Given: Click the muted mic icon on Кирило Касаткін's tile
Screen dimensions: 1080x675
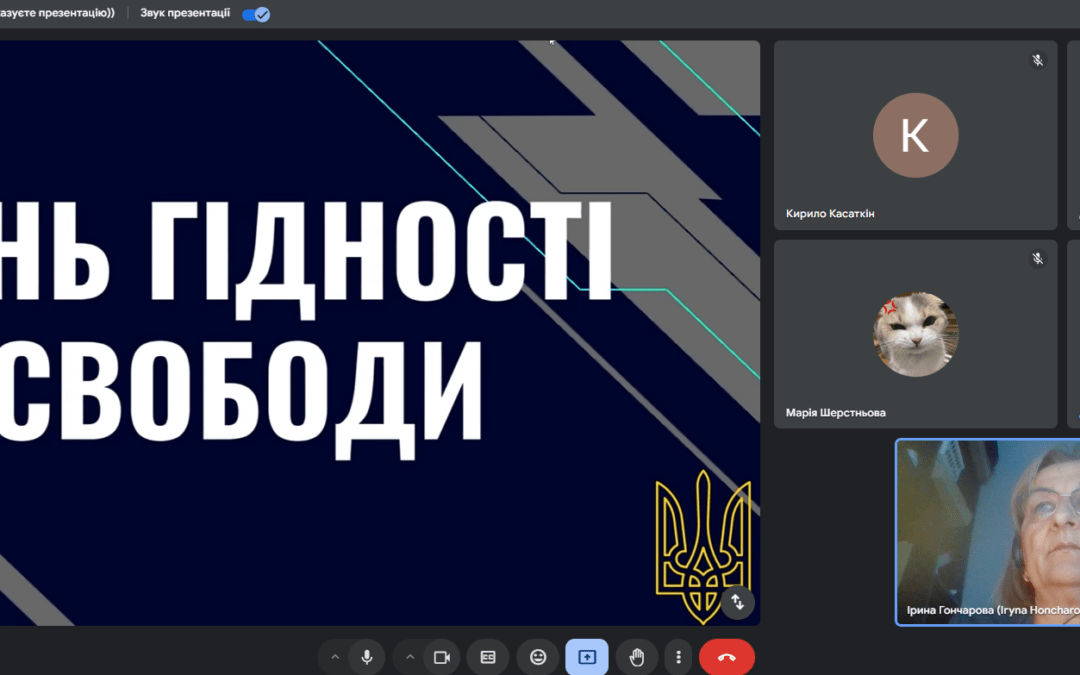Looking at the screenshot, I should [1037, 61].
